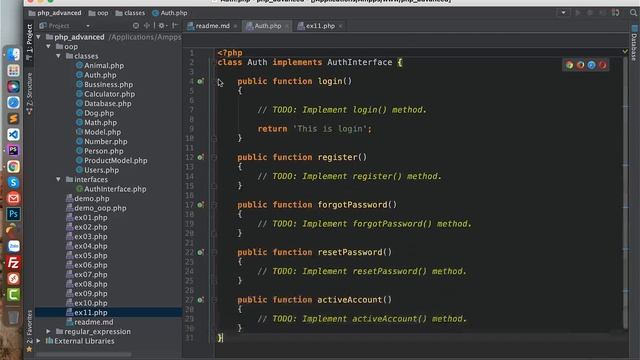Image resolution: width=640 pixels, height=360 pixels.
Task: Click AuthInterface in the class declaration
Action: (x=360, y=62)
